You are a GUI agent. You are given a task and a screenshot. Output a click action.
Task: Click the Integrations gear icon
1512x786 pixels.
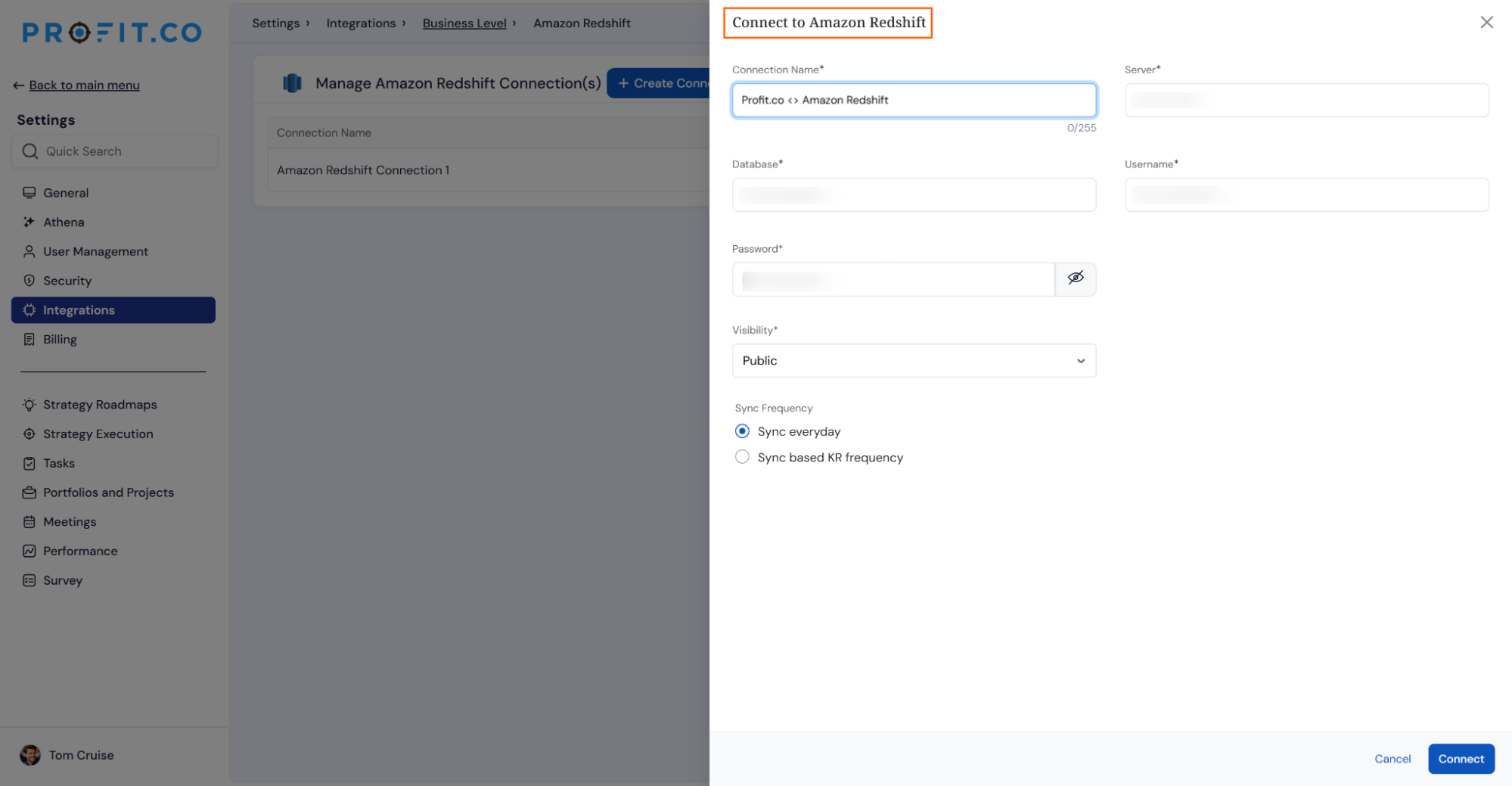pyautogui.click(x=29, y=310)
